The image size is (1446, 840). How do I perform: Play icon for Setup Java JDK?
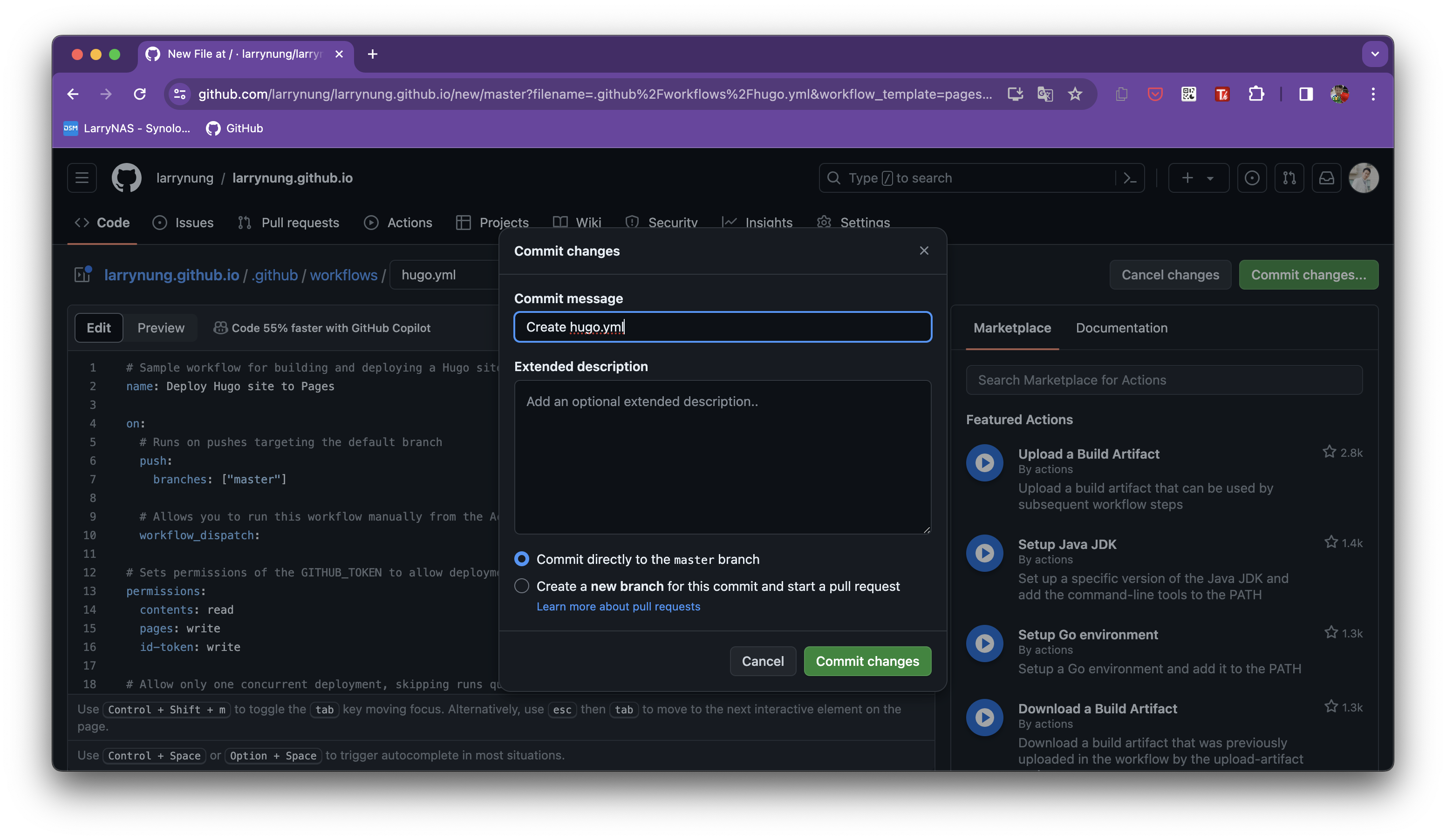[x=985, y=553]
